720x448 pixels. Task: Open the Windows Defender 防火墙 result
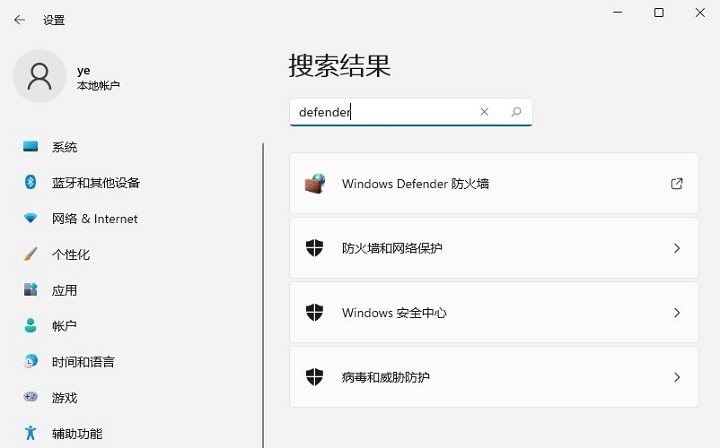tap(494, 184)
